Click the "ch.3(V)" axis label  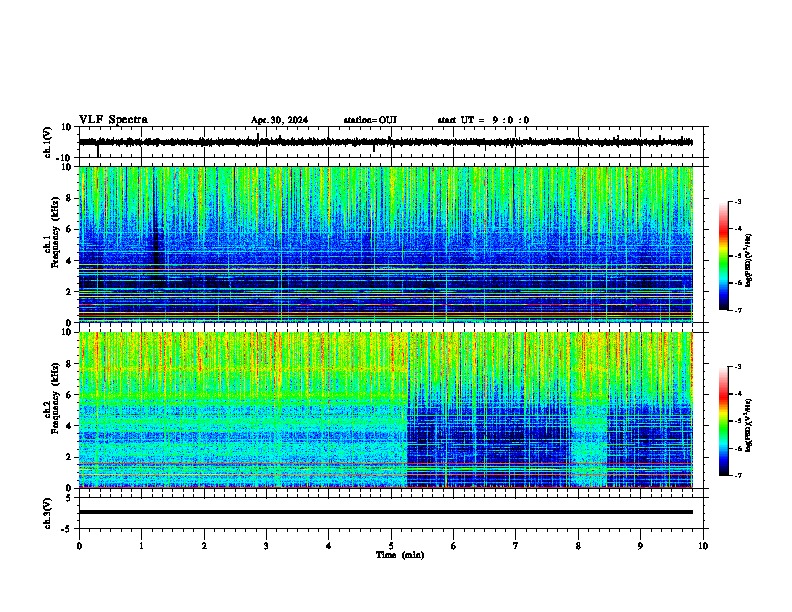point(48,513)
